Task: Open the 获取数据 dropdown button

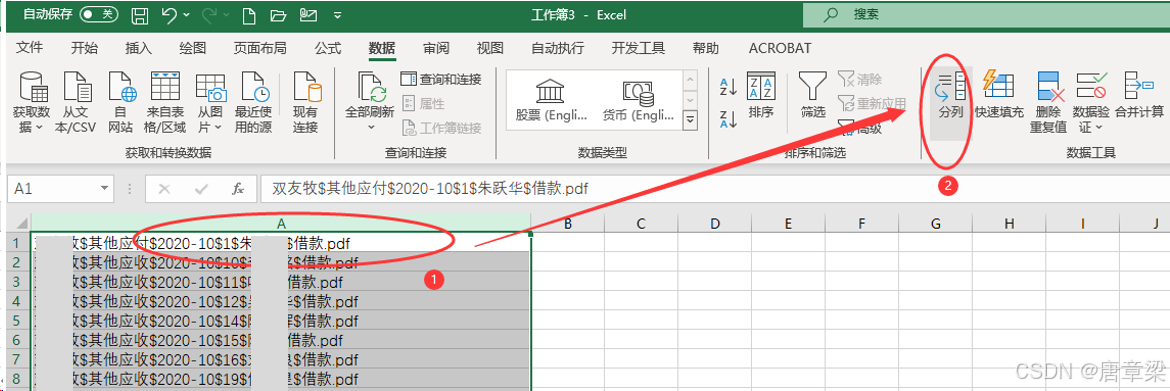Action: (31, 103)
